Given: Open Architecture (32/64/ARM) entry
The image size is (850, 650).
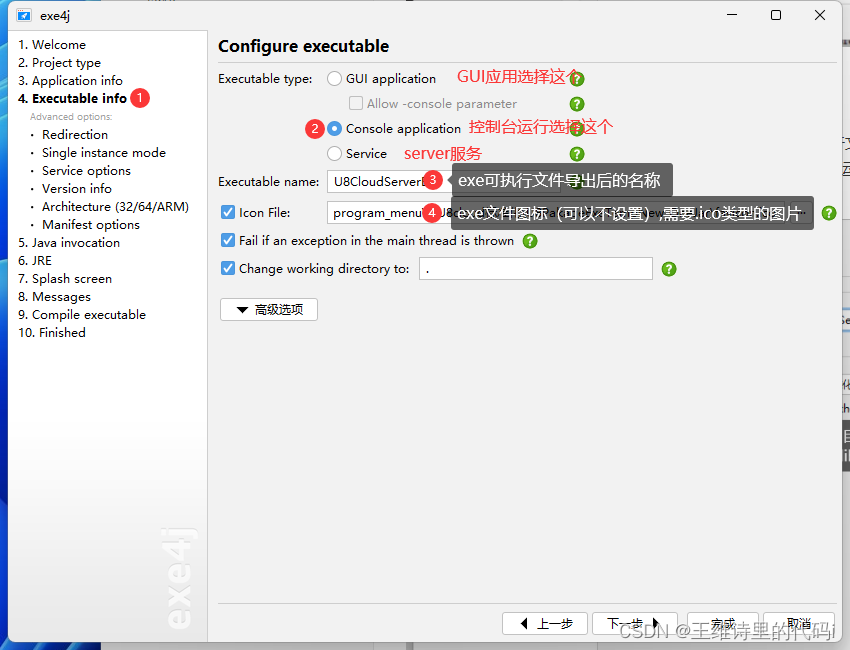Looking at the screenshot, I should pos(115,207).
